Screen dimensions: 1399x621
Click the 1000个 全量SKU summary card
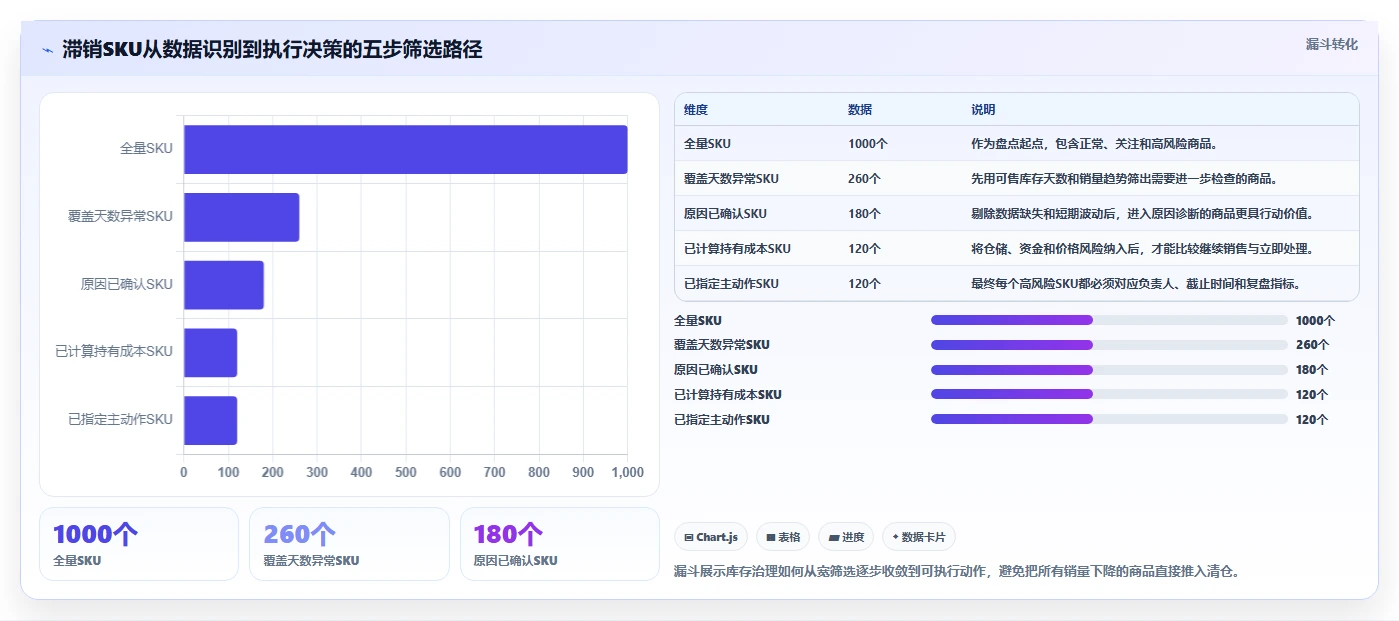(139, 544)
